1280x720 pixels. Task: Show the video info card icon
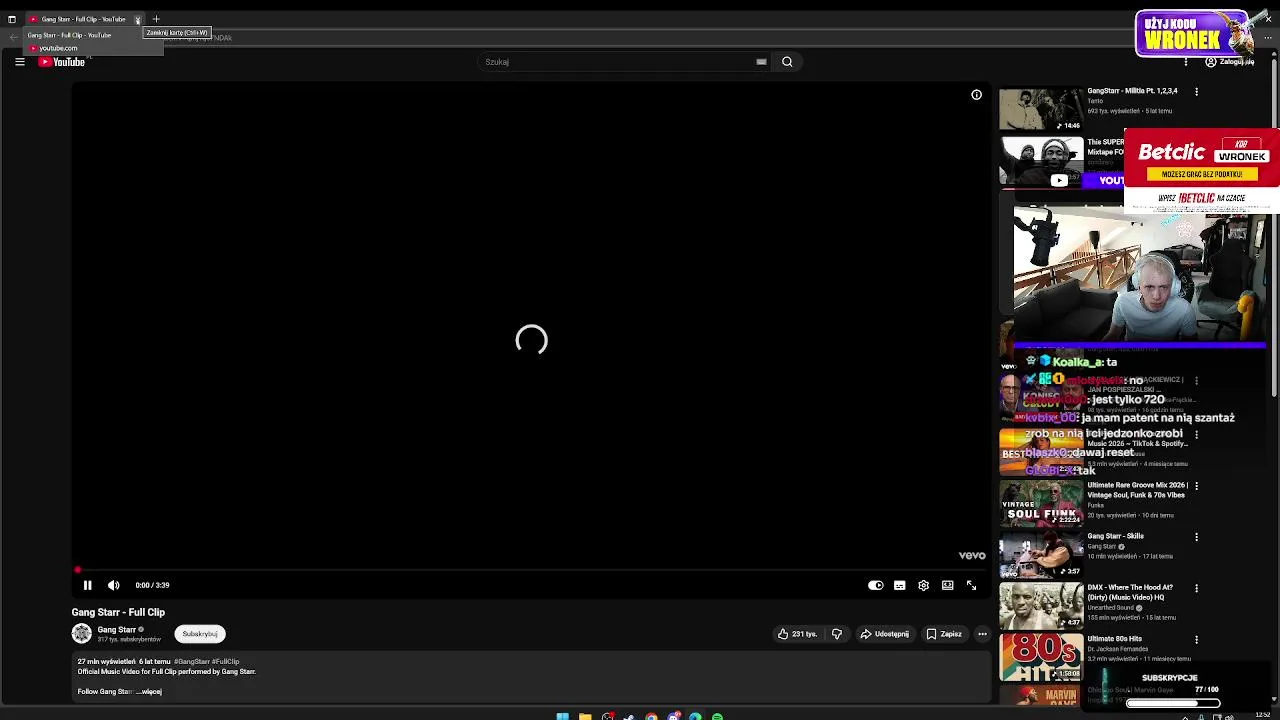[976, 95]
